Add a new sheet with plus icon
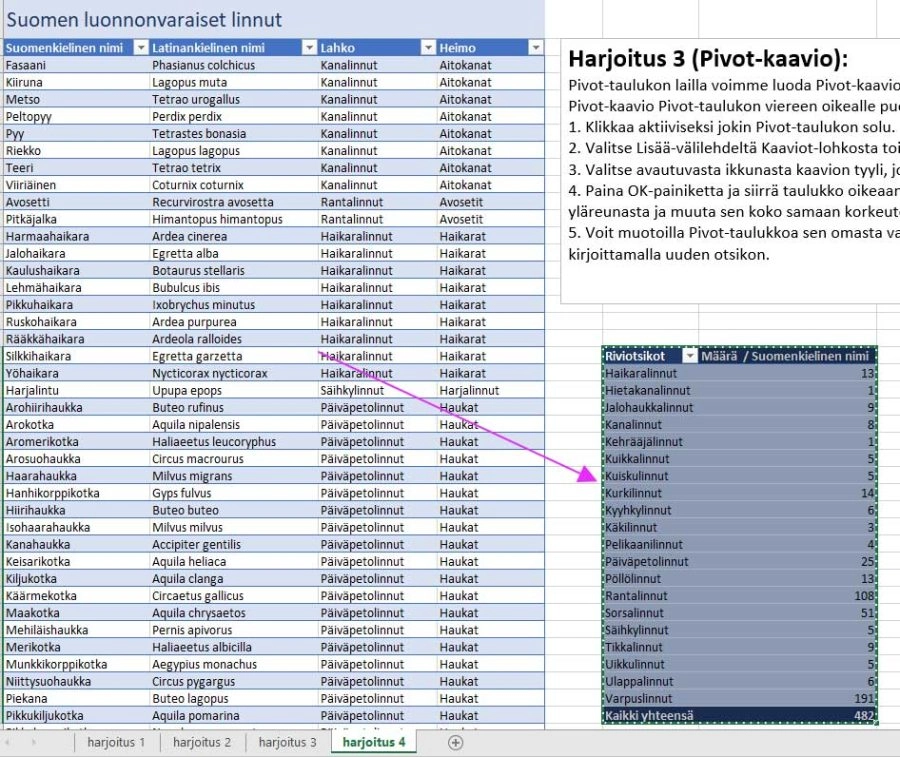 (456, 743)
